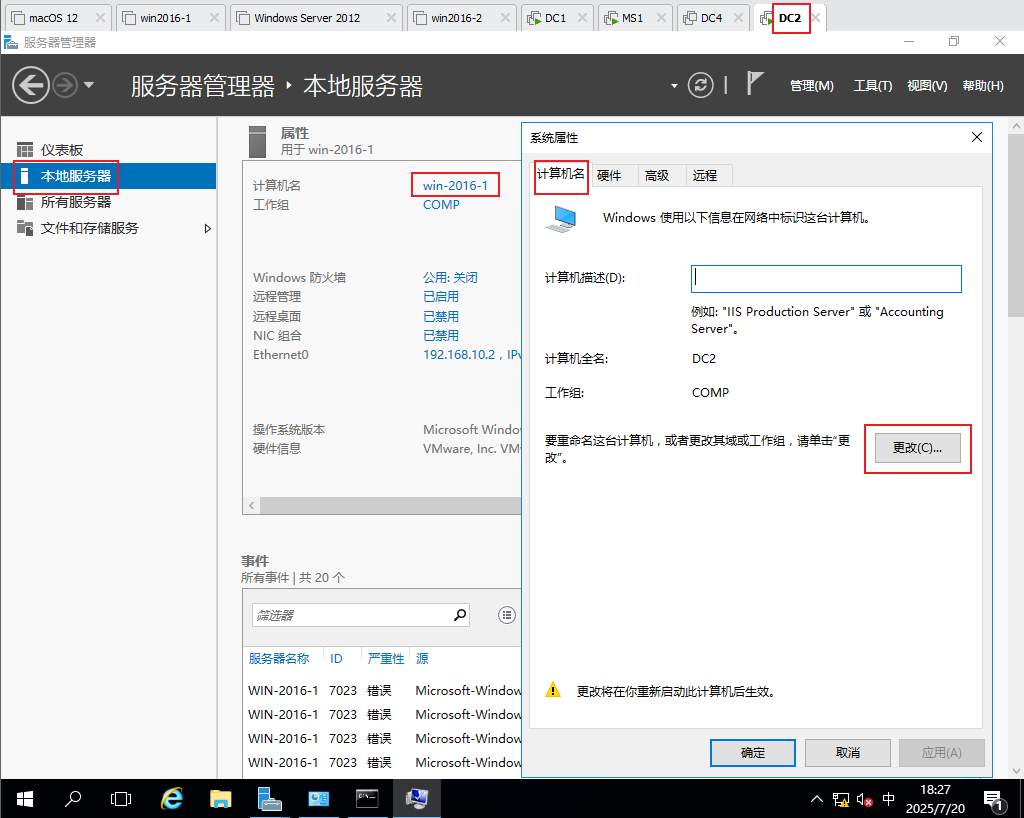Open Task View on the taskbar
Image resolution: width=1024 pixels, height=818 pixels.
click(x=121, y=798)
